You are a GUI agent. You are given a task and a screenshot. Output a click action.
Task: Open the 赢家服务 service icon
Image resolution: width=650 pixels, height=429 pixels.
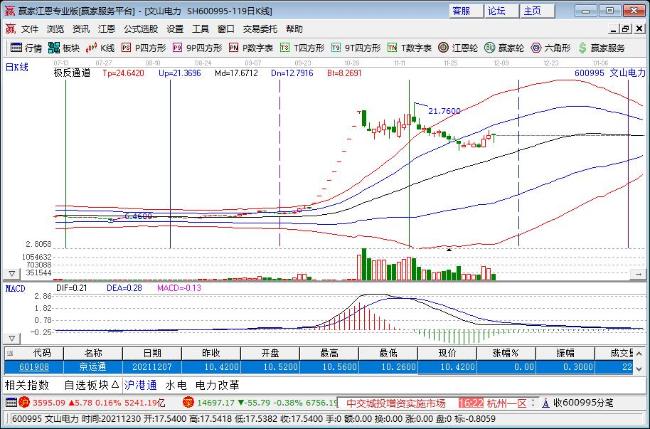(601, 48)
